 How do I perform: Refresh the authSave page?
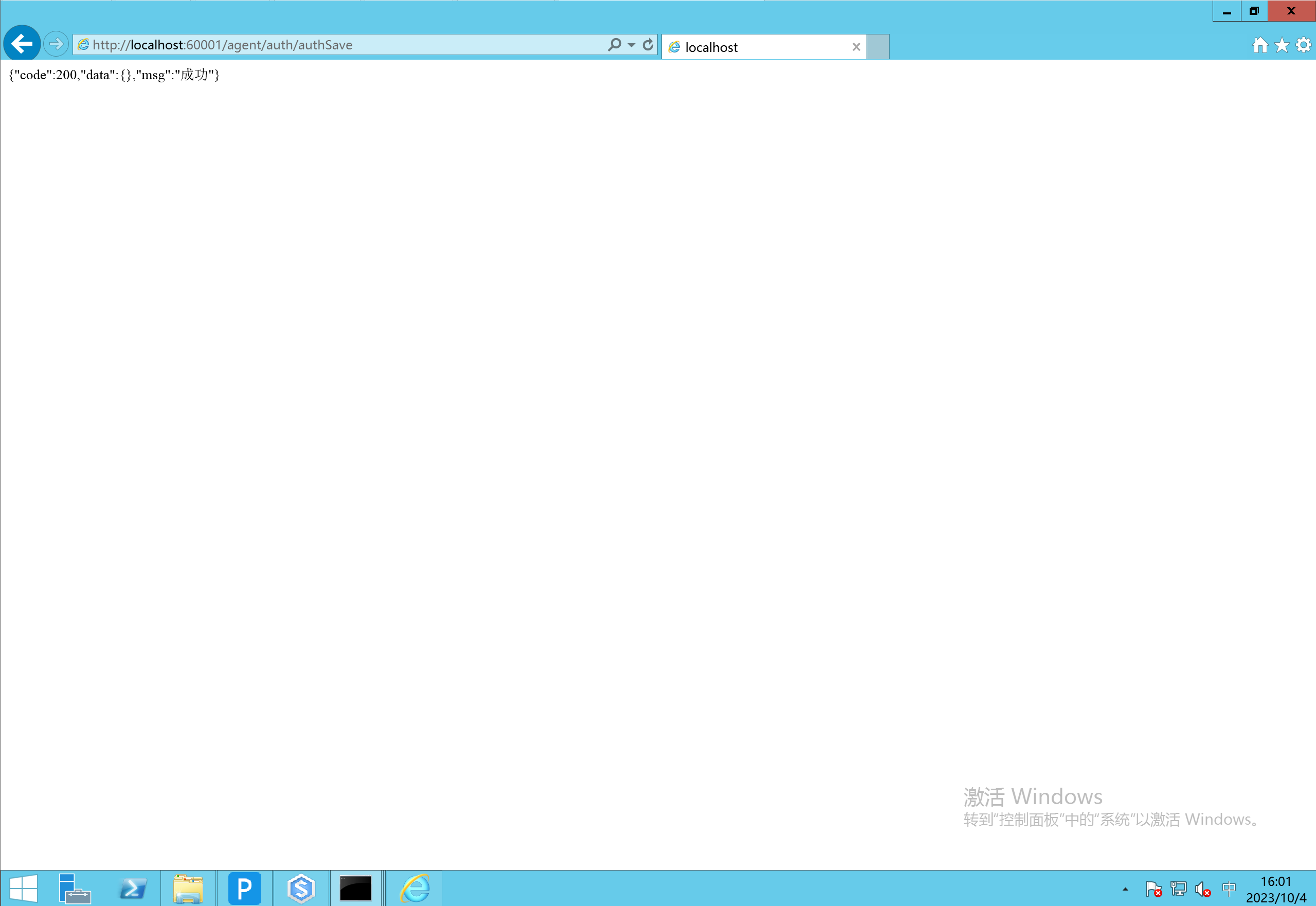click(647, 44)
